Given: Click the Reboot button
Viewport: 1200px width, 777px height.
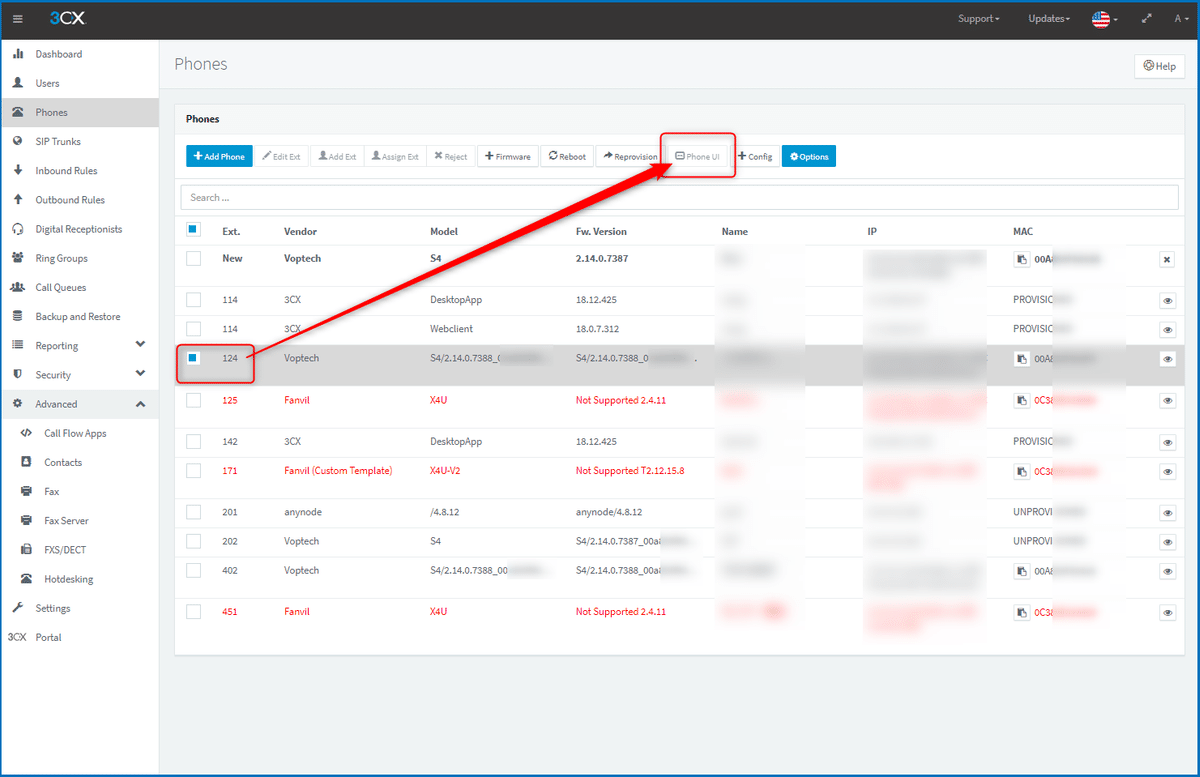Looking at the screenshot, I should click(x=567, y=156).
